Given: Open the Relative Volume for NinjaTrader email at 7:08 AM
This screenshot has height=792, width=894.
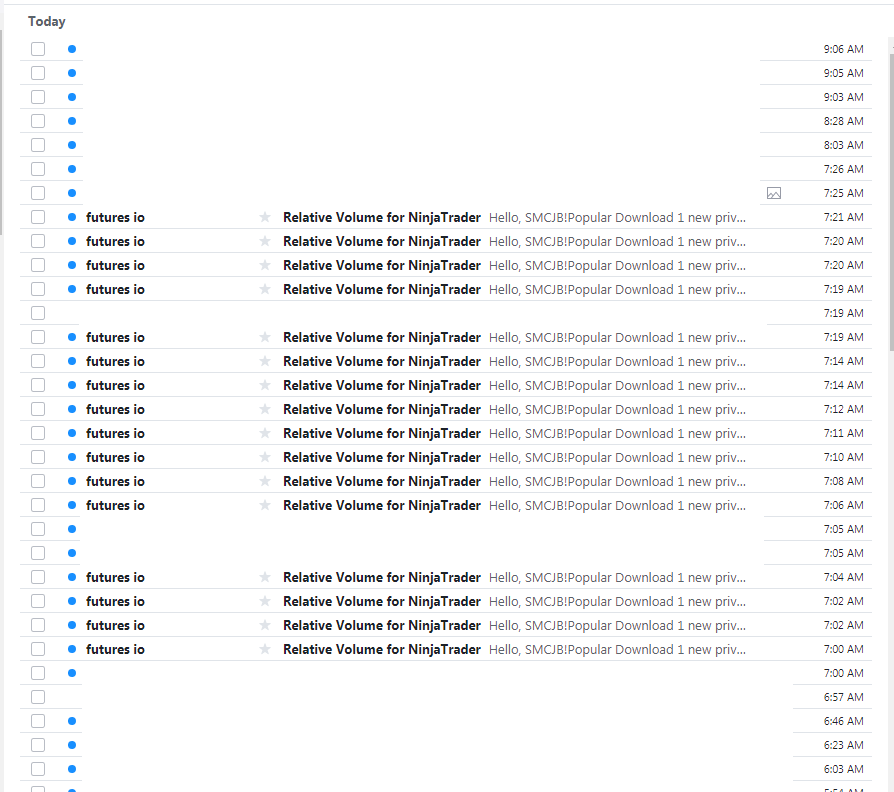Looking at the screenshot, I should [x=382, y=481].
